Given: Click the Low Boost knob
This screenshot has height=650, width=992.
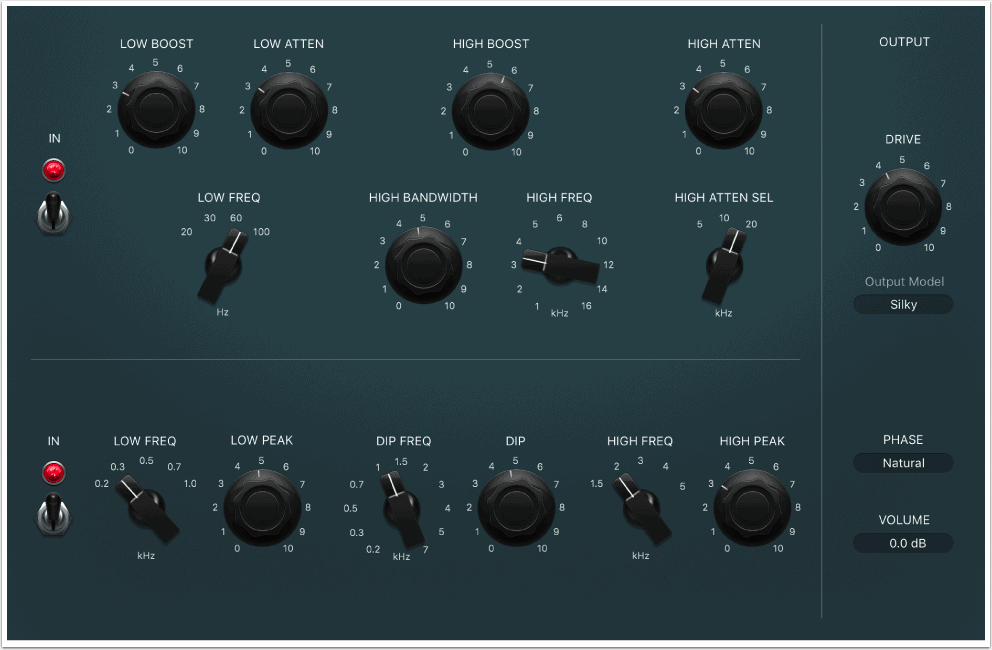Looking at the screenshot, I should [x=155, y=108].
